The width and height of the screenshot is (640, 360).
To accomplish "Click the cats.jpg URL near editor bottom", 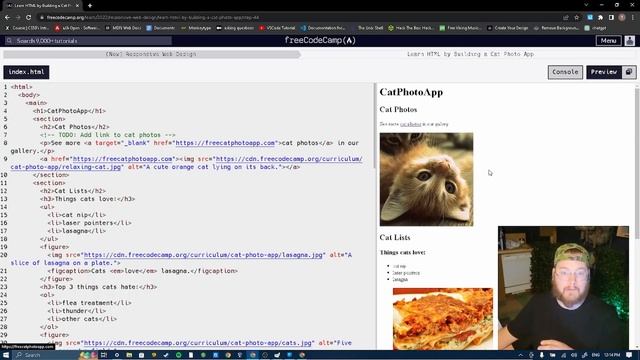I will coord(197,343).
